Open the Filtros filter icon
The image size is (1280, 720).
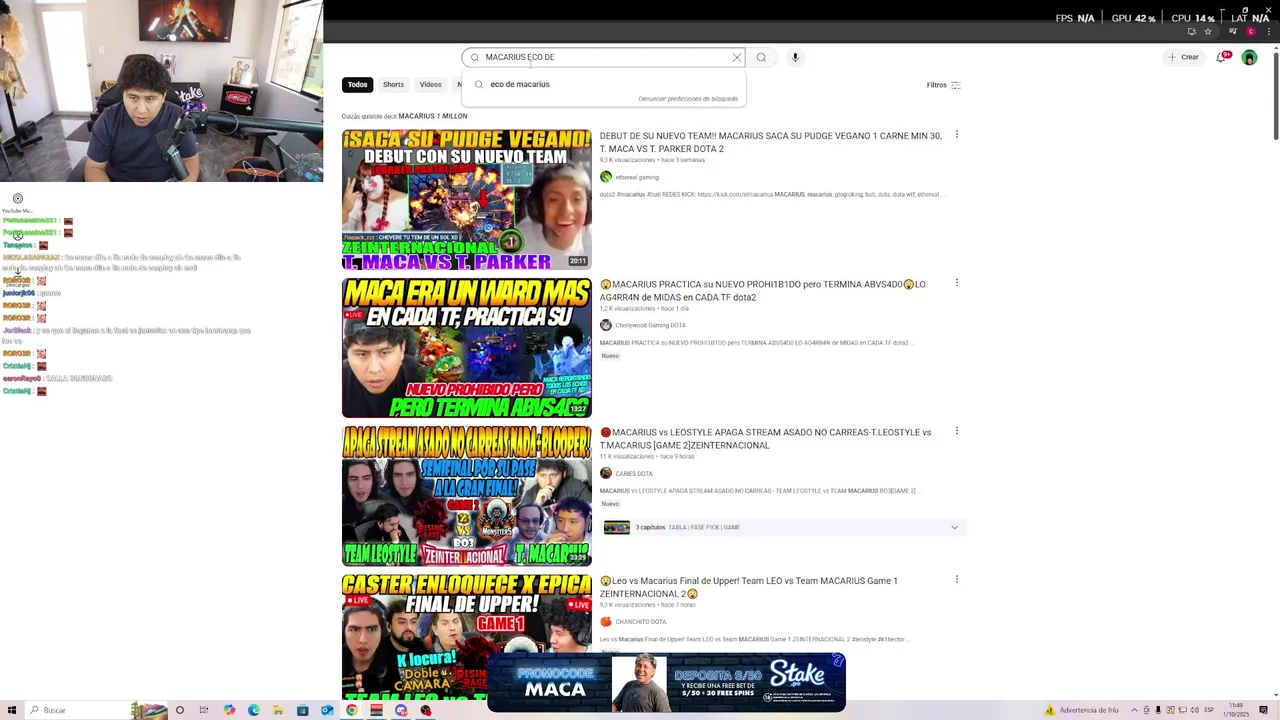[956, 85]
